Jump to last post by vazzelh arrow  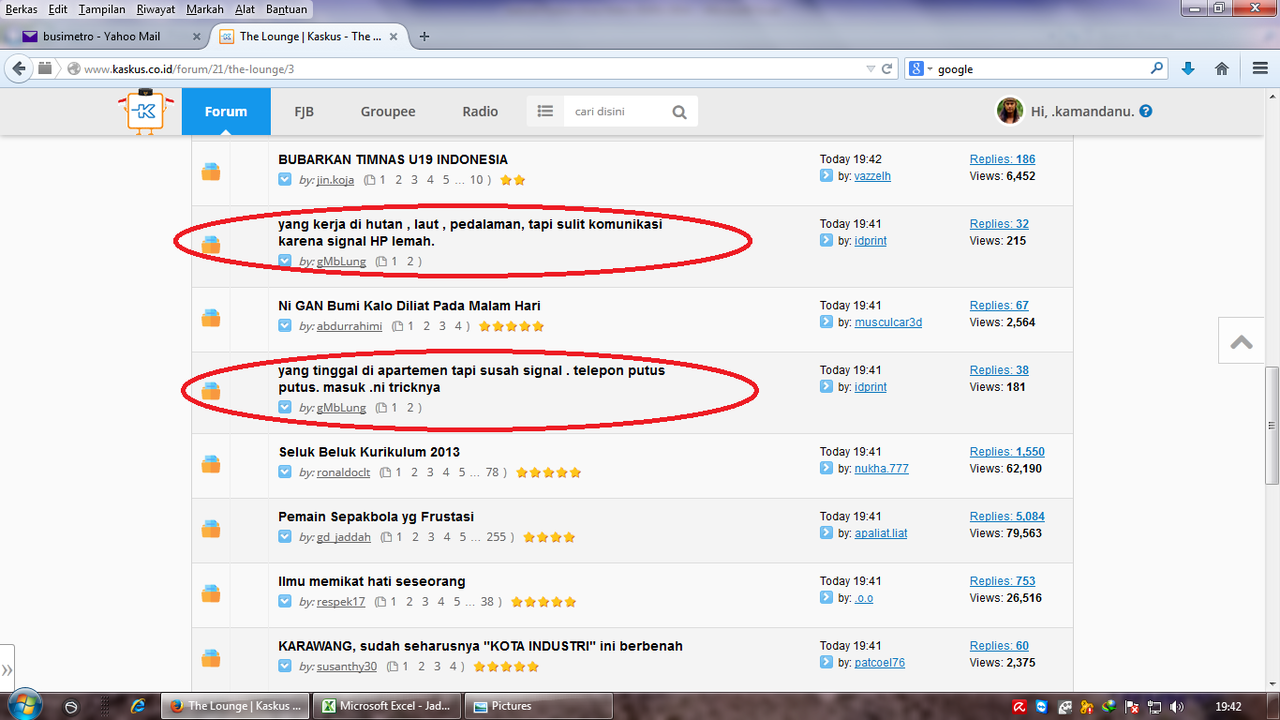point(826,176)
